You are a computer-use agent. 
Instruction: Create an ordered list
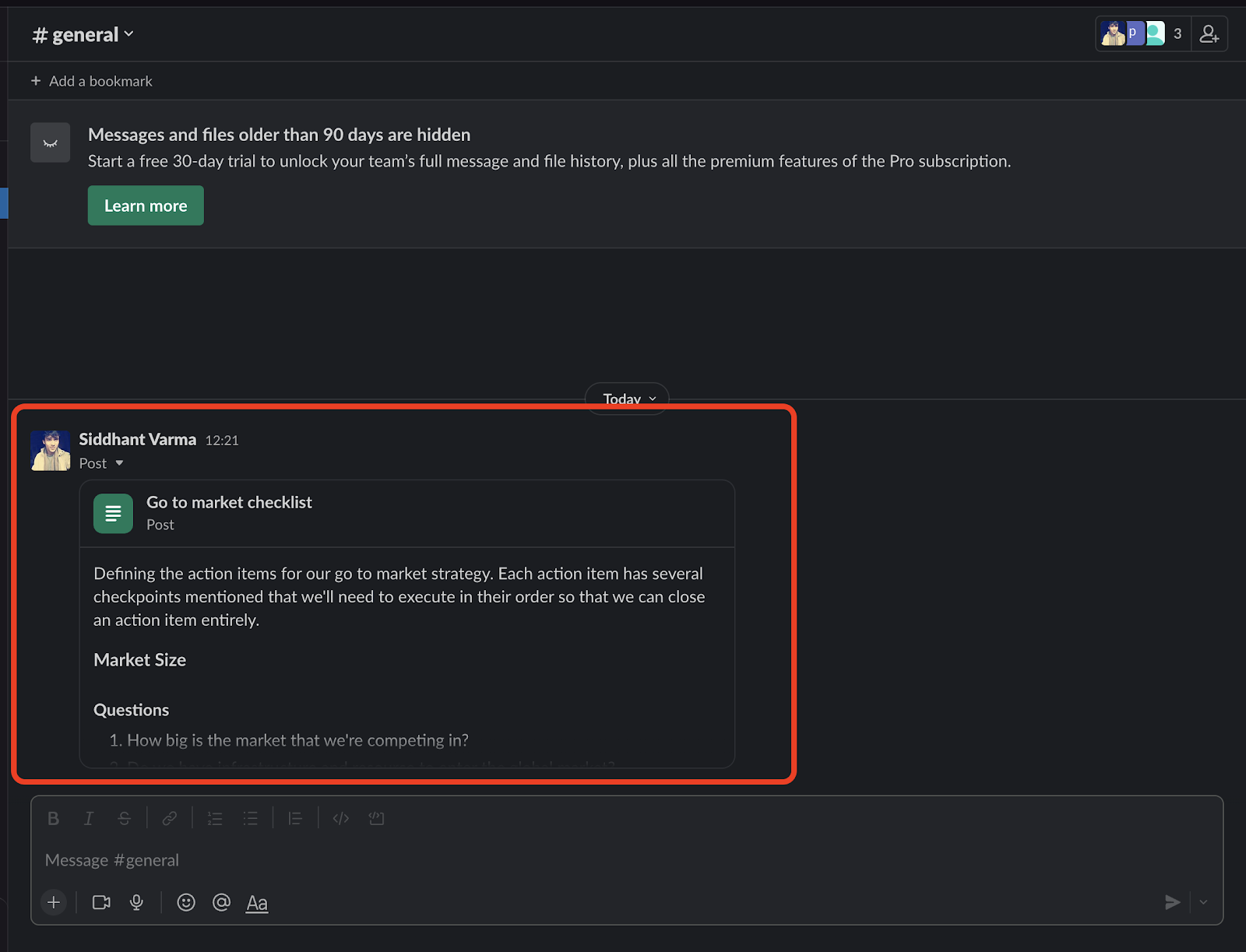[215, 818]
